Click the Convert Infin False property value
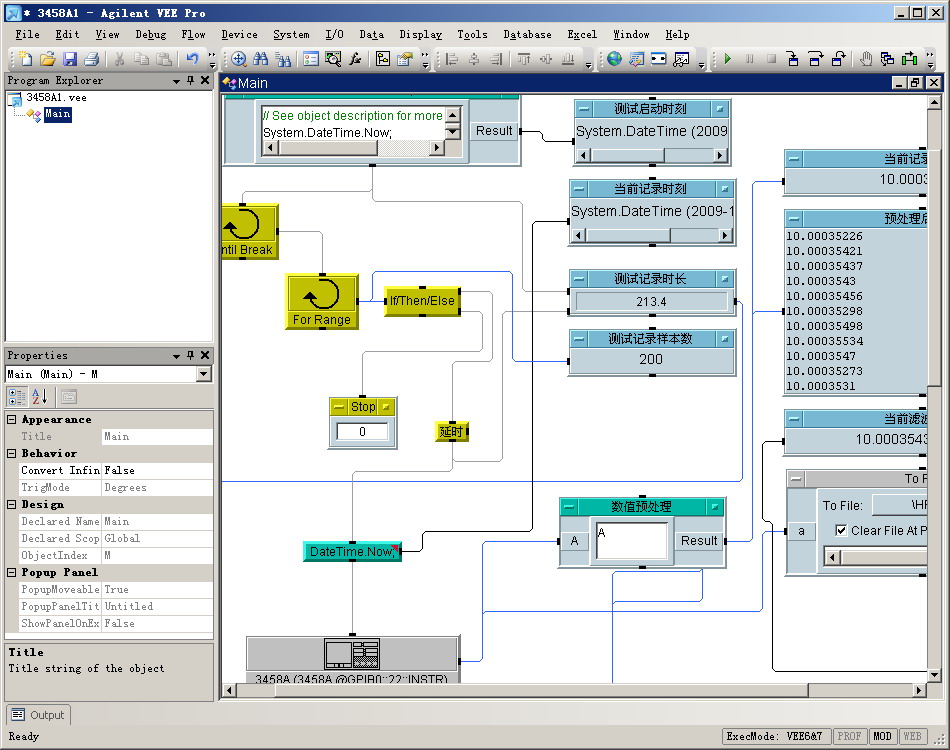The height and width of the screenshot is (750, 950). tap(158, 470)
